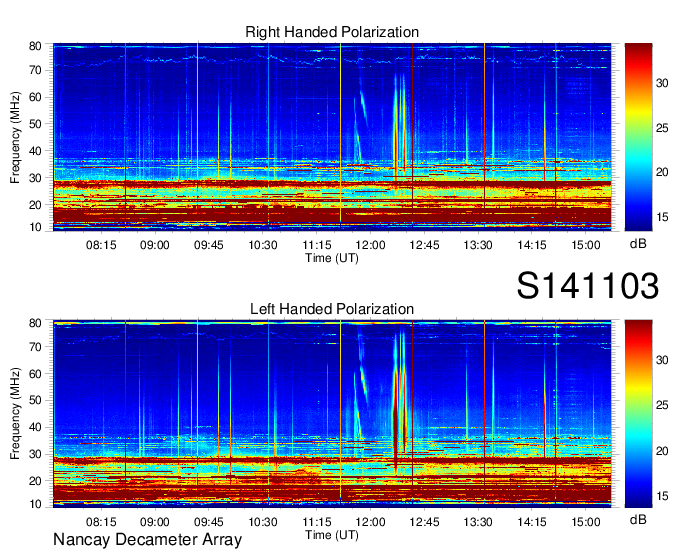Click 'Frequency (MHz)' axis label on Left Handed plot
This screenshot has height=552, width=680.
tap(15, 414)
